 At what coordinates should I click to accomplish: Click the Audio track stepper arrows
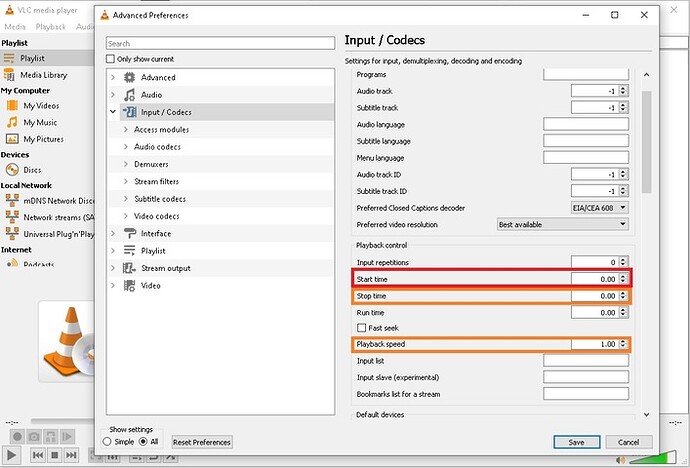click(x=623, y=91)
